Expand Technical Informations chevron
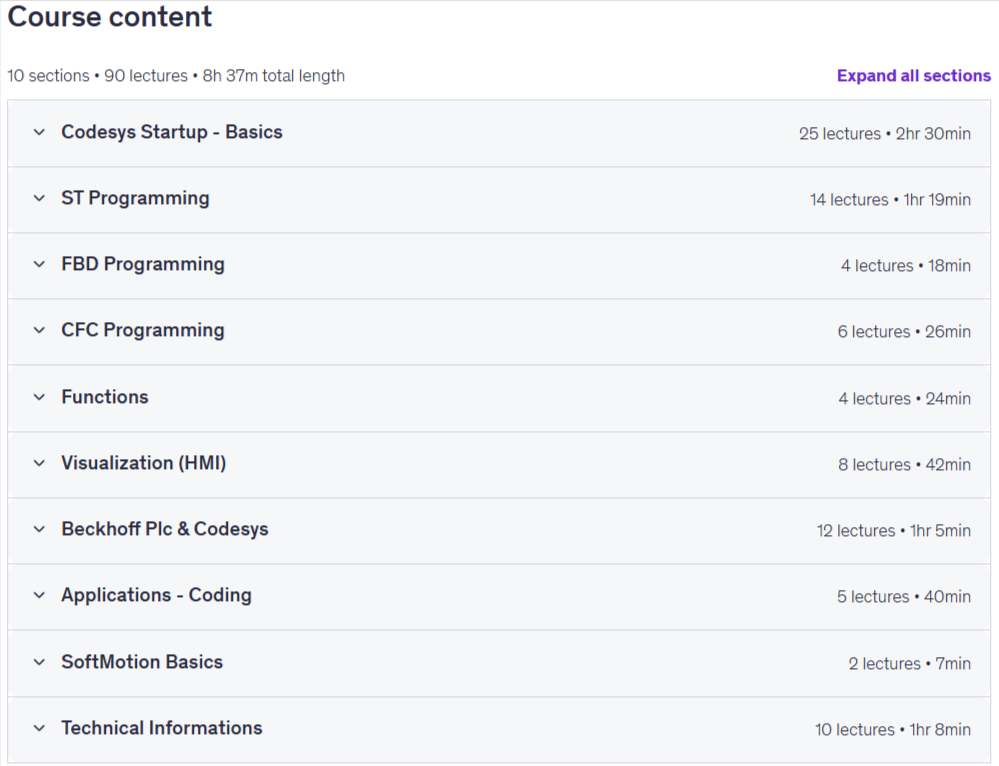Viewport: 999px width, 766px height. pos(40,728)
